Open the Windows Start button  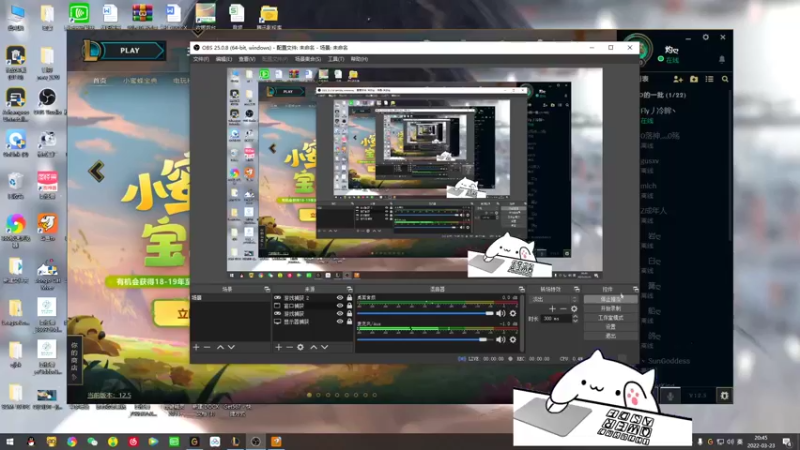point(9,441)
